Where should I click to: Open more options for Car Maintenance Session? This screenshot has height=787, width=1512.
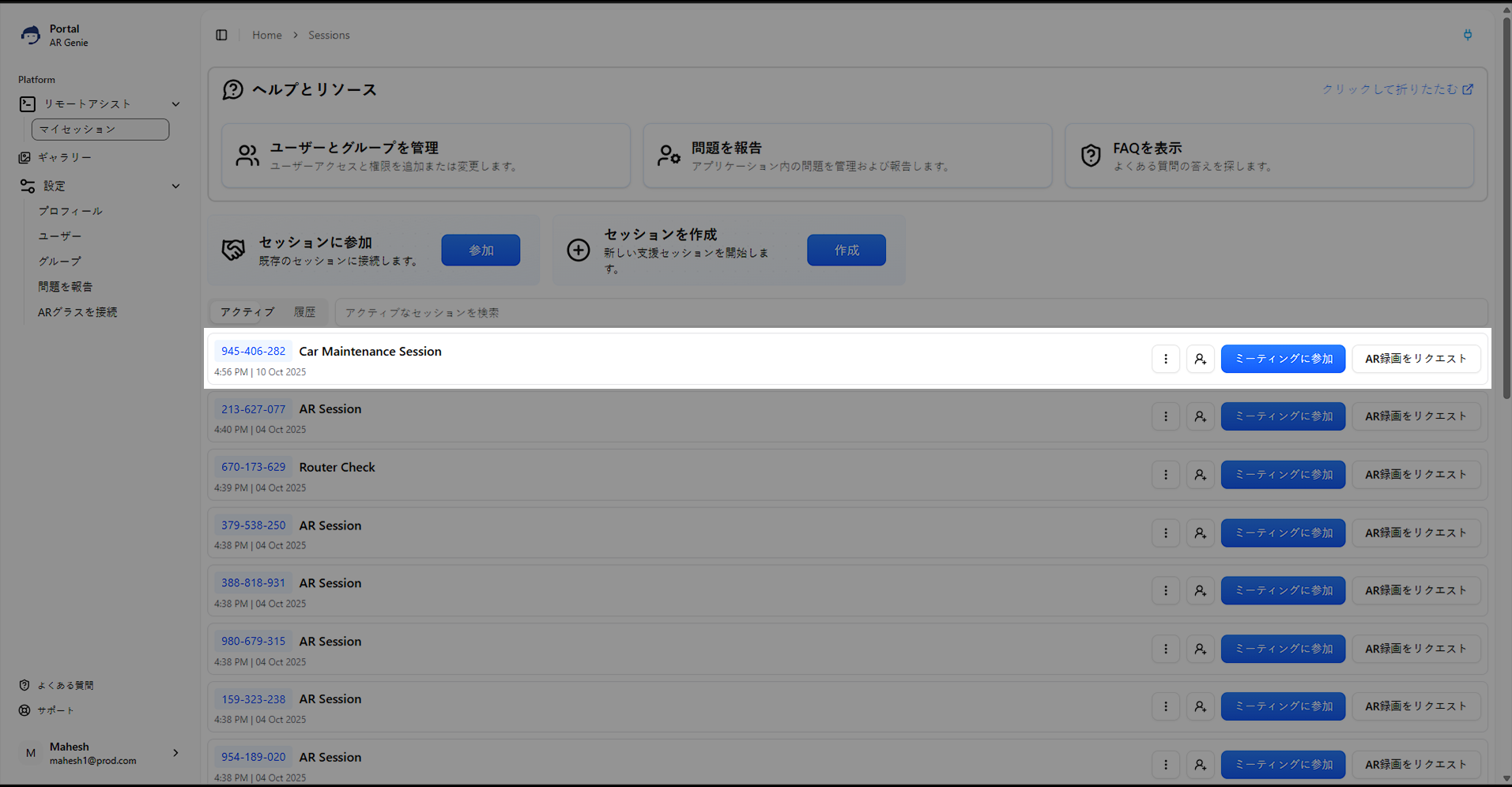[1165, 359]
